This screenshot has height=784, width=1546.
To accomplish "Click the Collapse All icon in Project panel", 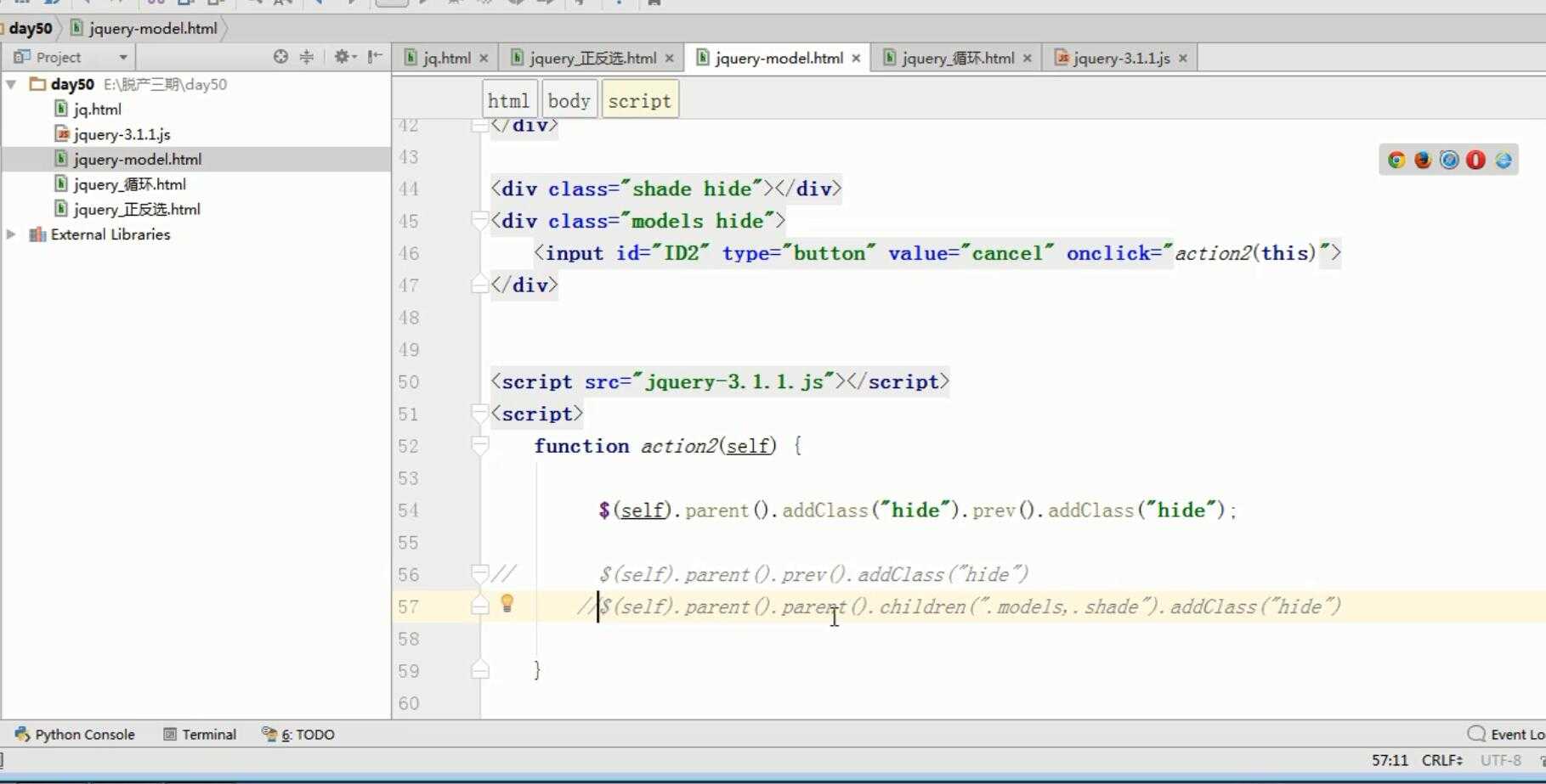I will (307, 57).
